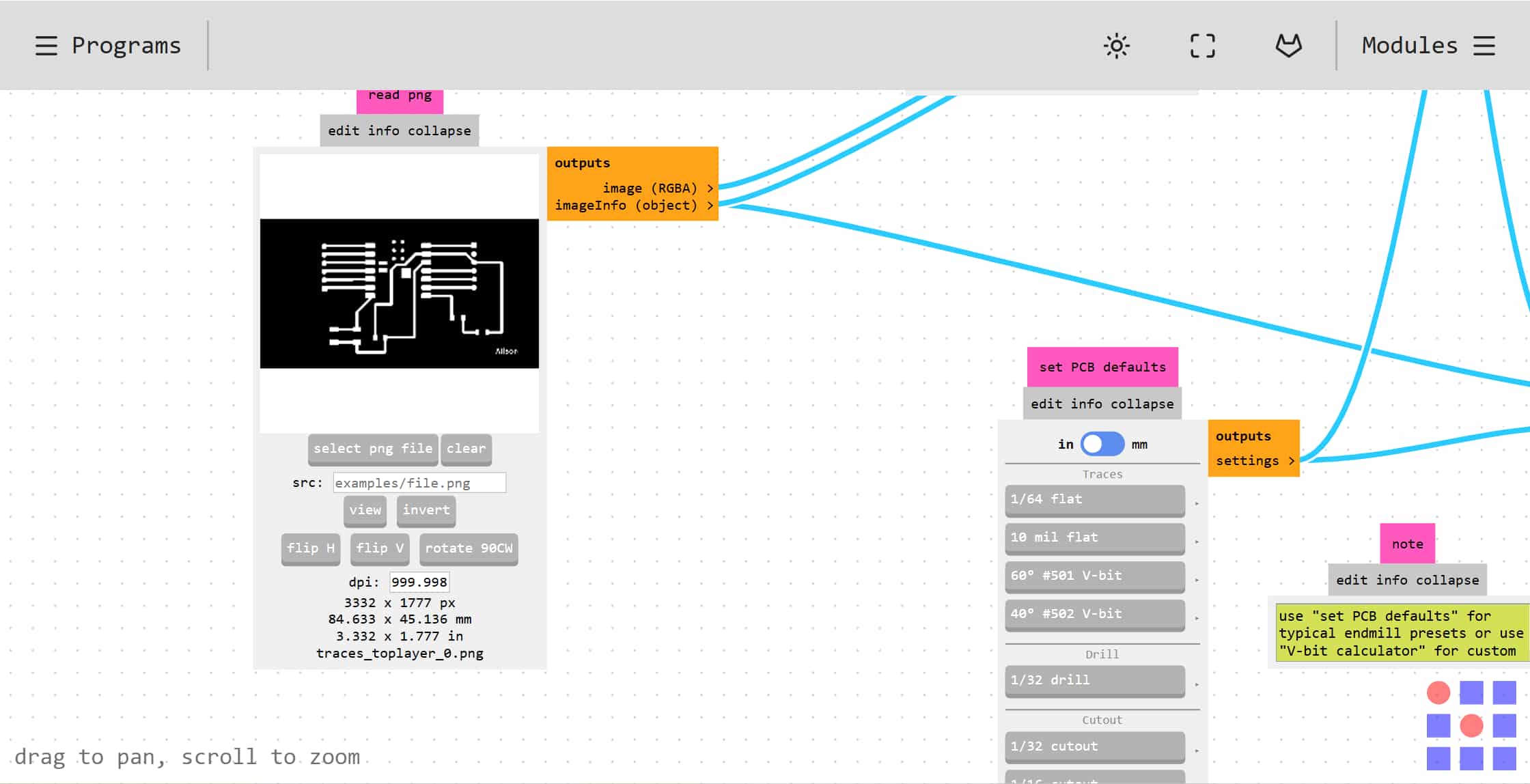Click the imageInfo (object) output arrow
Viewport: 1530px width, 784px height.
point(710,206)
